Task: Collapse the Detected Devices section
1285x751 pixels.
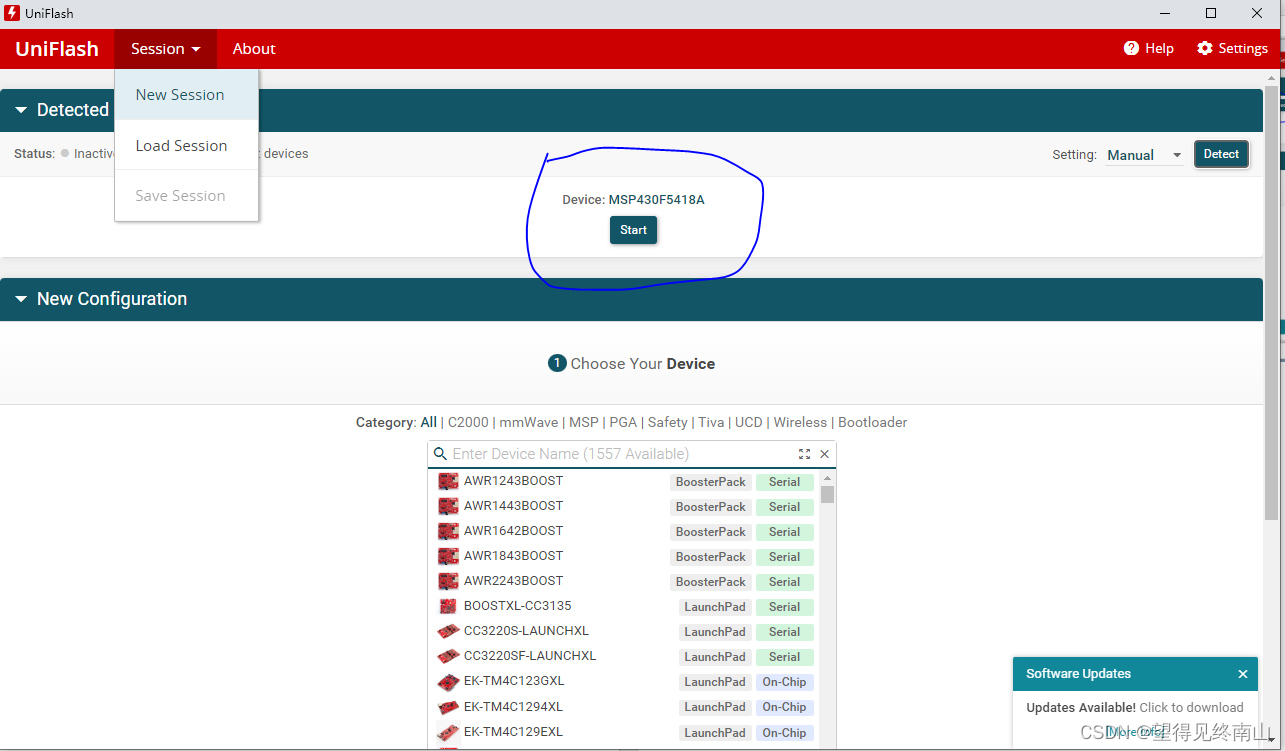Action: tap(21, 110)
